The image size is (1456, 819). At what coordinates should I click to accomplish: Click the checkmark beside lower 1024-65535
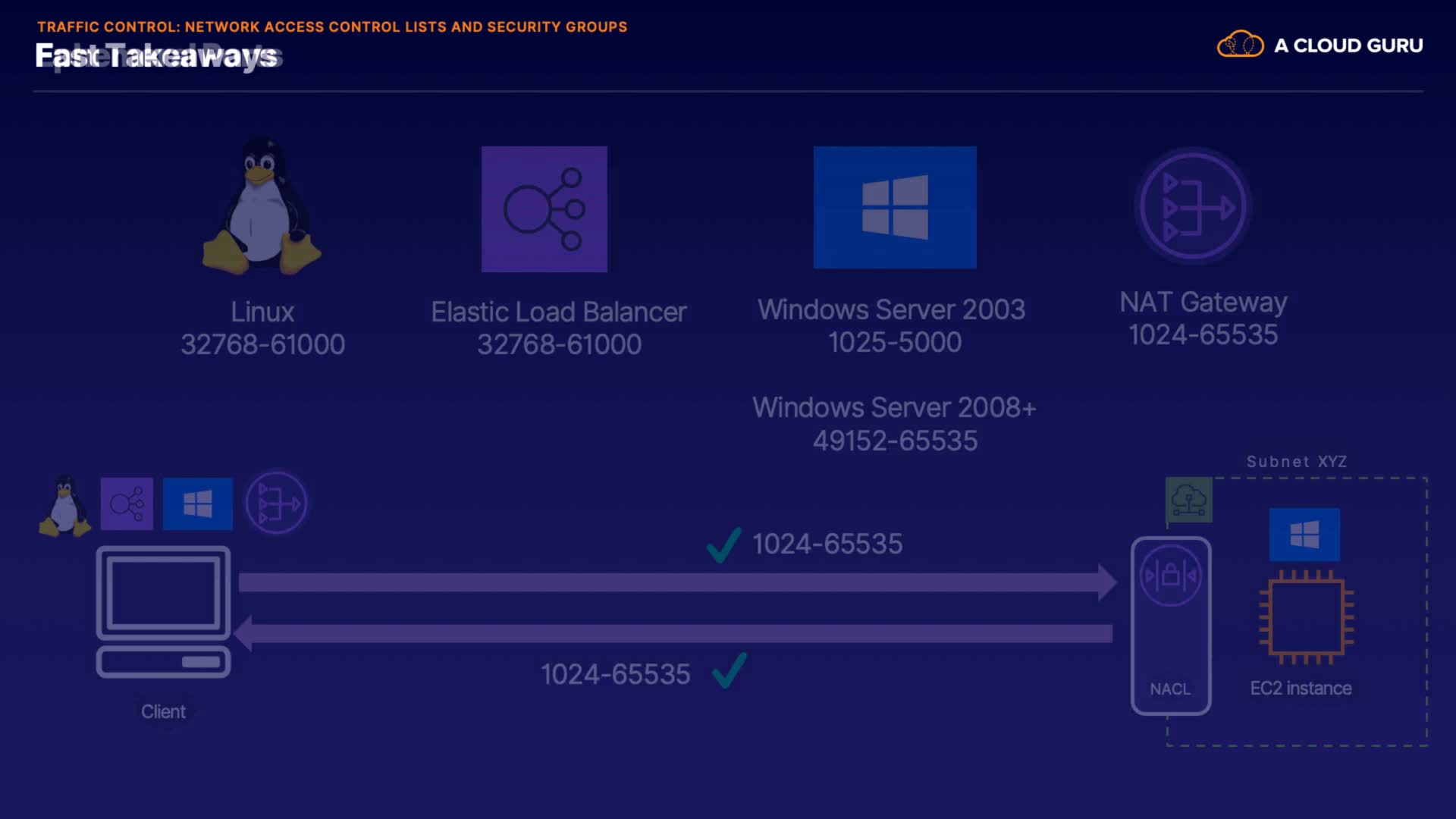[730, 670]
